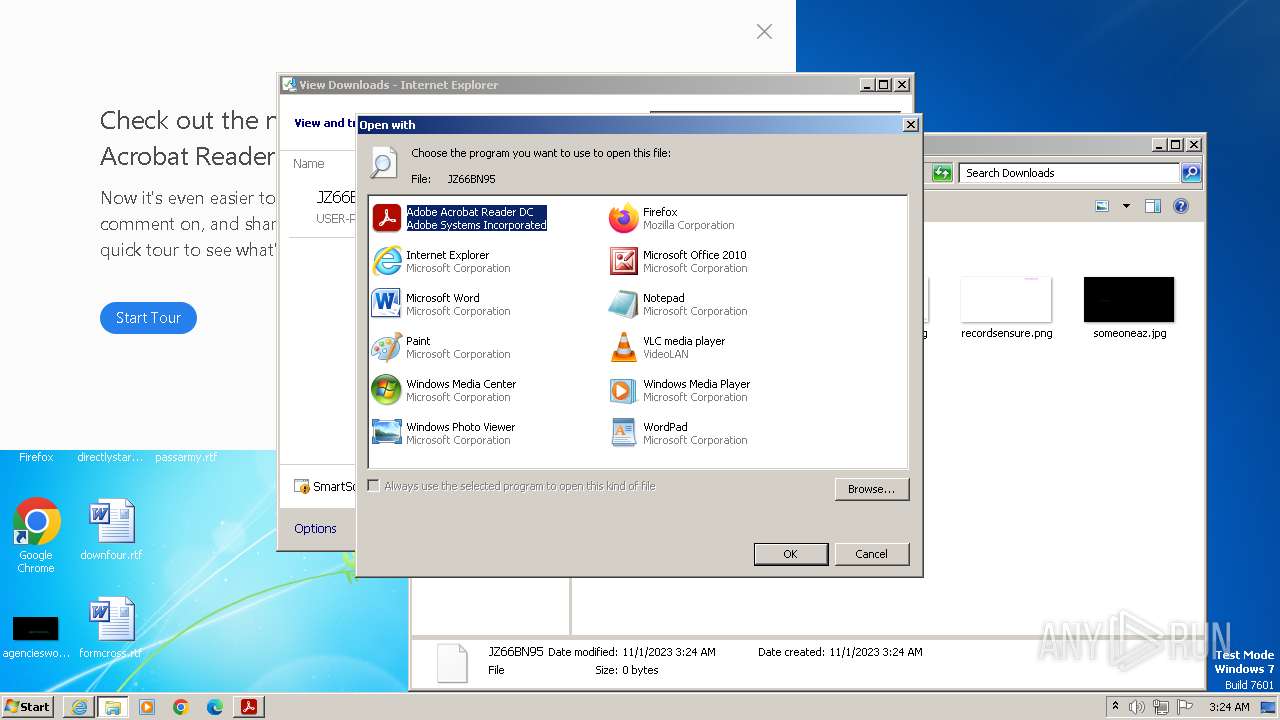The width and height of the screenshot is (1280, 720).
Task: Choose VLC media player entry
Action: (667, 347)
